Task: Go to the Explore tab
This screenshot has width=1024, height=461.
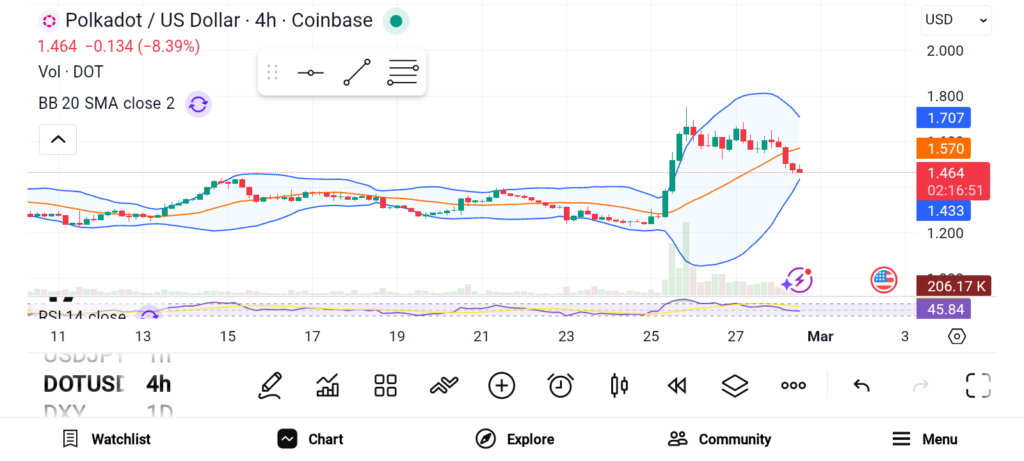Action: pos(515,439)
